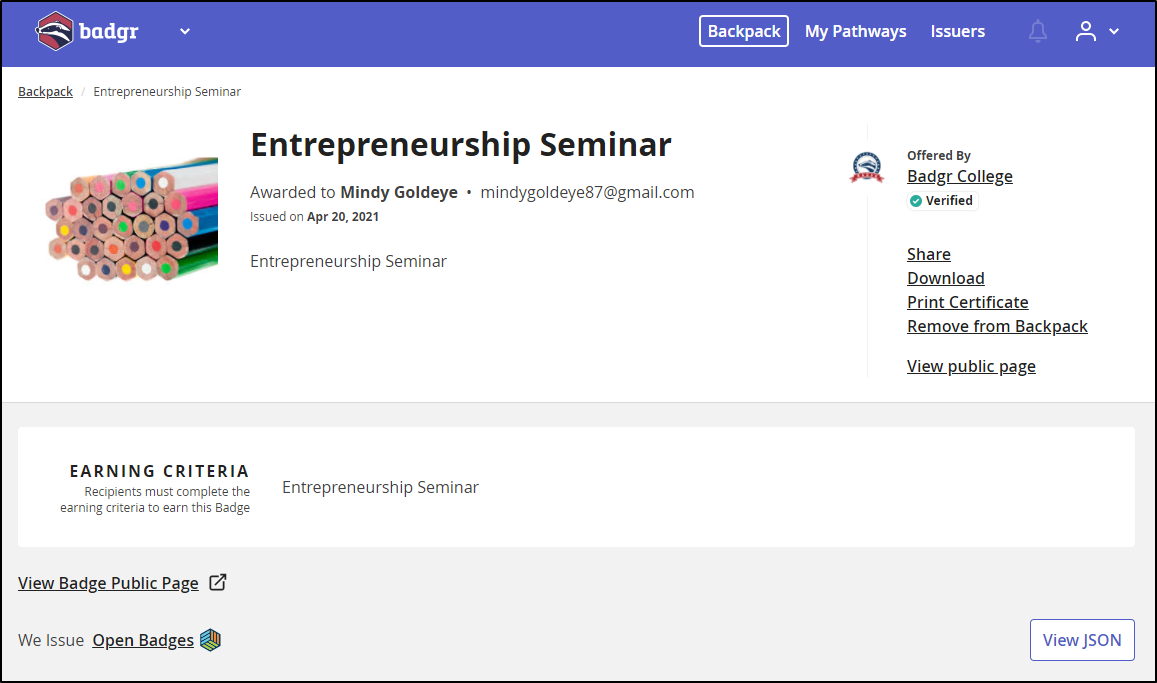The width and height of the screenshot is (1157, 683).
Task: Expand the dropdown arrow beside badgr logo
Action: tap(185, 32)
